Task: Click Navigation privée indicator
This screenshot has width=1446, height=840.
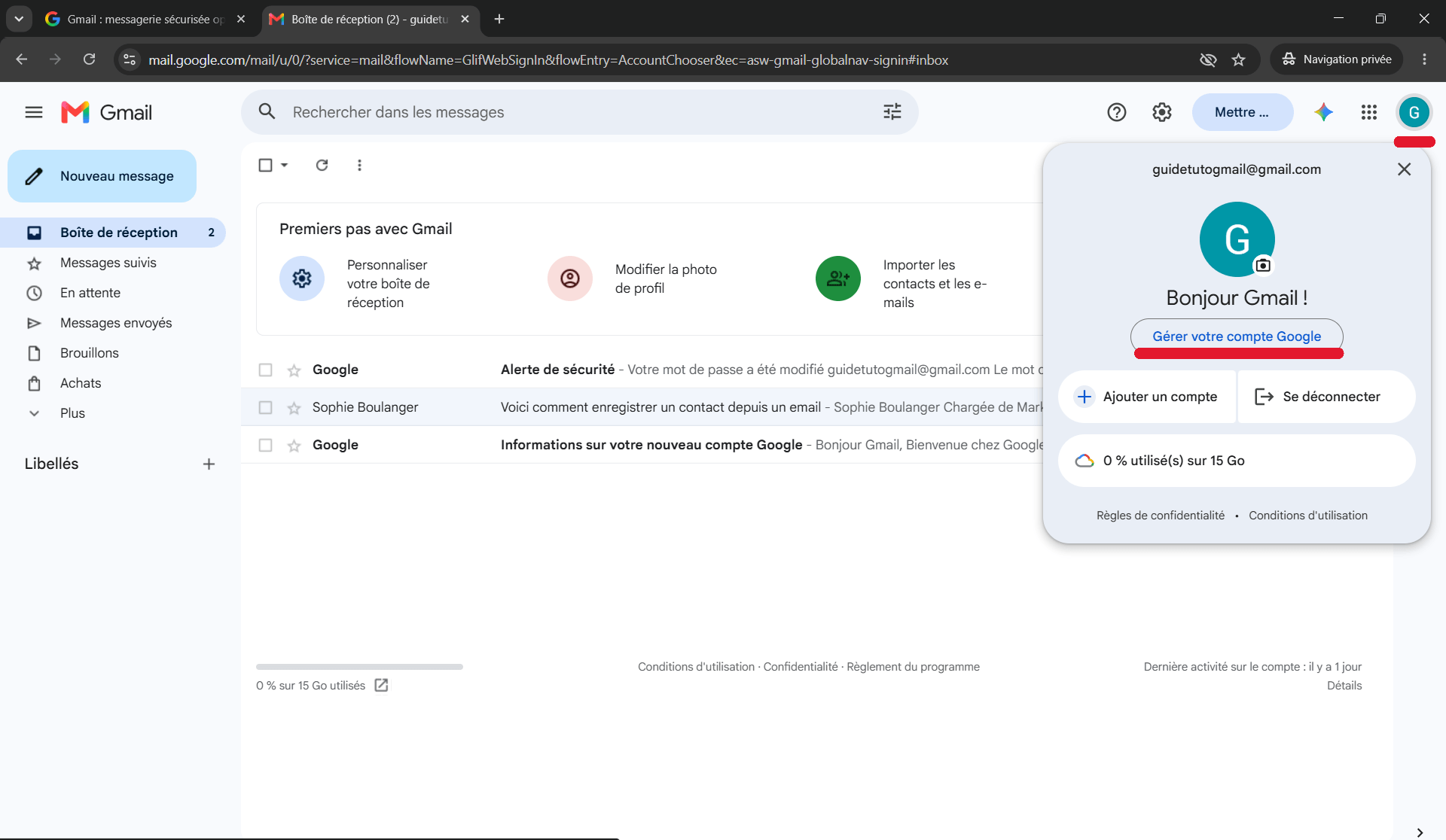Action: [x=1336, y=59]
